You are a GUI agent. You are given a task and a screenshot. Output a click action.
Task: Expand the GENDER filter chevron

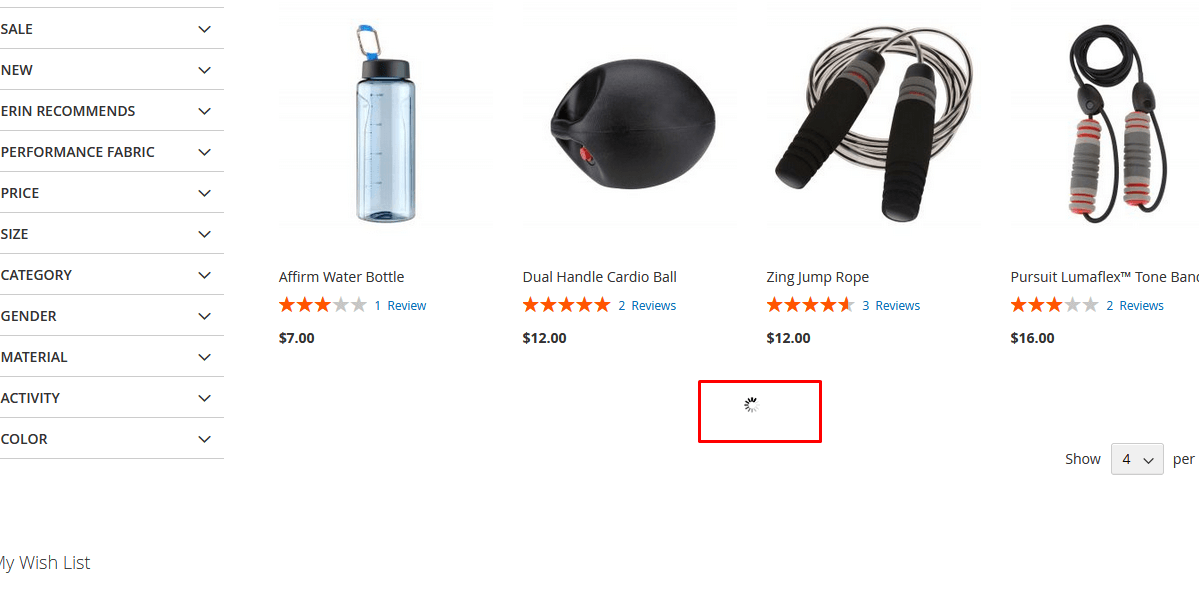(x=204, y=316)
